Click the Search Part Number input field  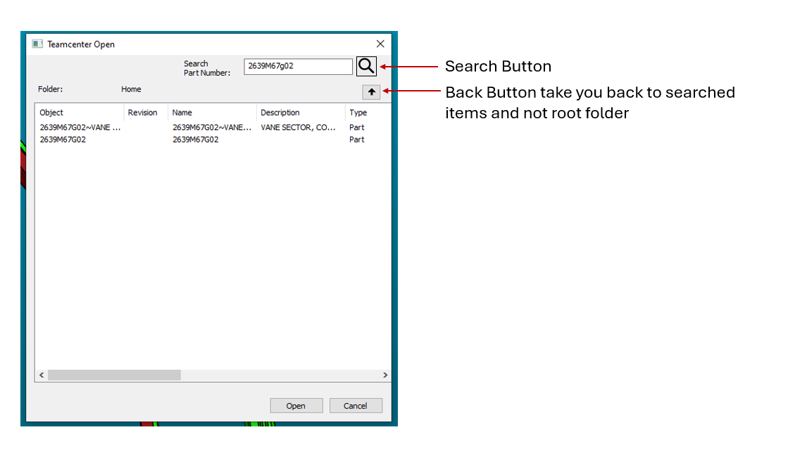[x=298, y=66]
